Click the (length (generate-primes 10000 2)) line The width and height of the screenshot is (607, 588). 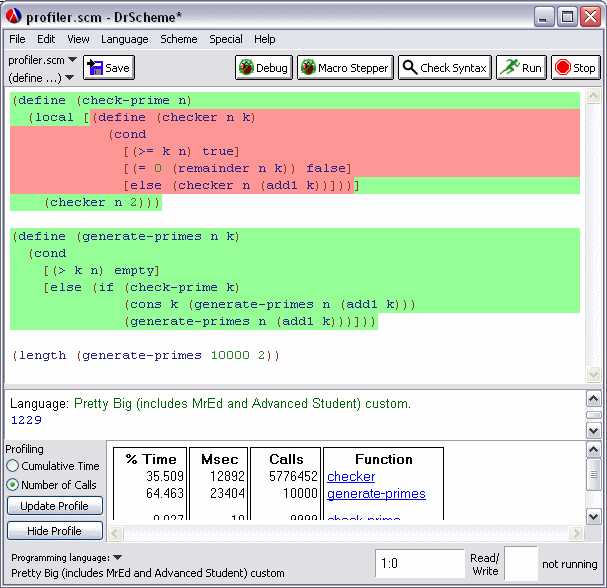pyautogui.click(x=146, y=355)
